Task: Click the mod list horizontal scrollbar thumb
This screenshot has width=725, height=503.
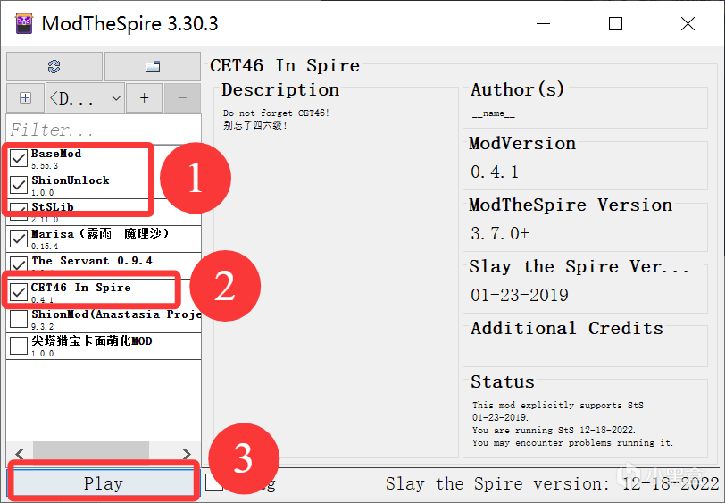Action: (91, 450)
